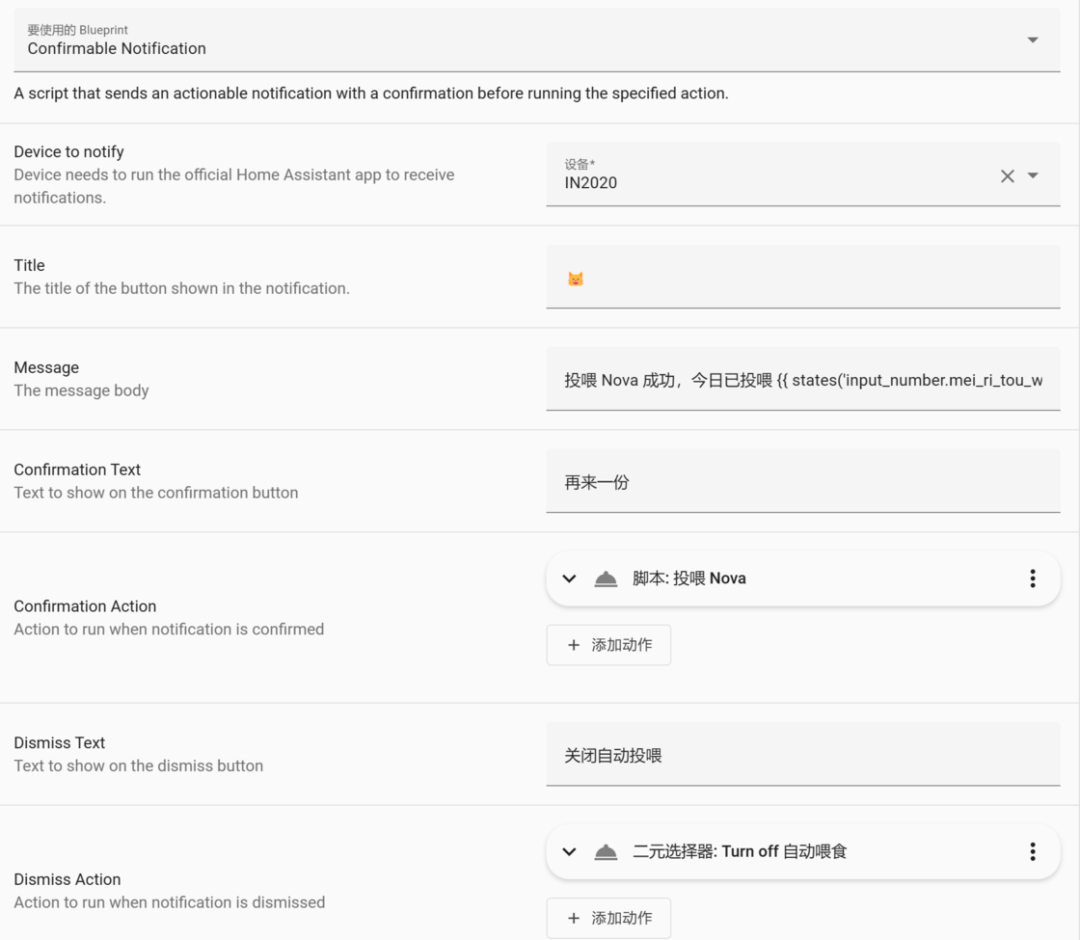Click the Title input field
1080x940 pixels.
tap(802, 278)
